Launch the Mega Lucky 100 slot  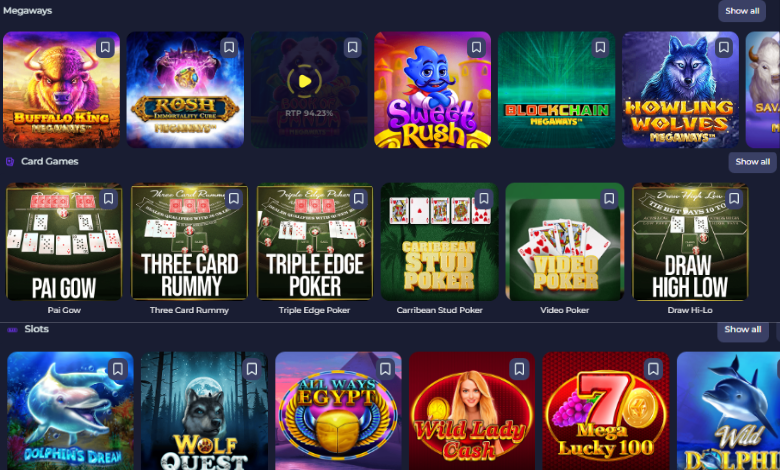[605, 411]
